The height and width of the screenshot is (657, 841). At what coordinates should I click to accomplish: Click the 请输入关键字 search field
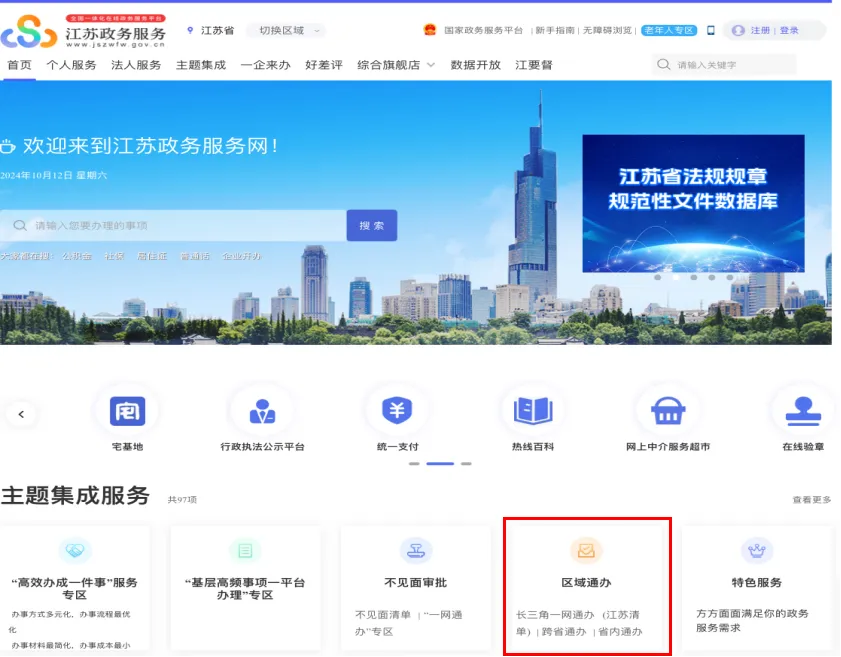732,65
